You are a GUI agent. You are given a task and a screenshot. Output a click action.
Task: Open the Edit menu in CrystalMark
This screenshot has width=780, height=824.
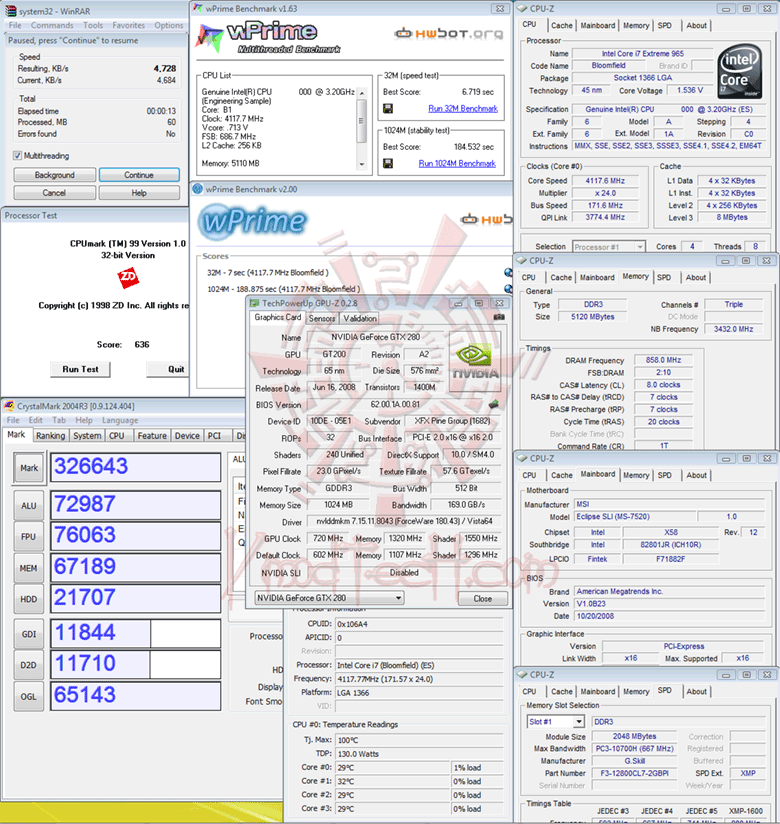36,420
